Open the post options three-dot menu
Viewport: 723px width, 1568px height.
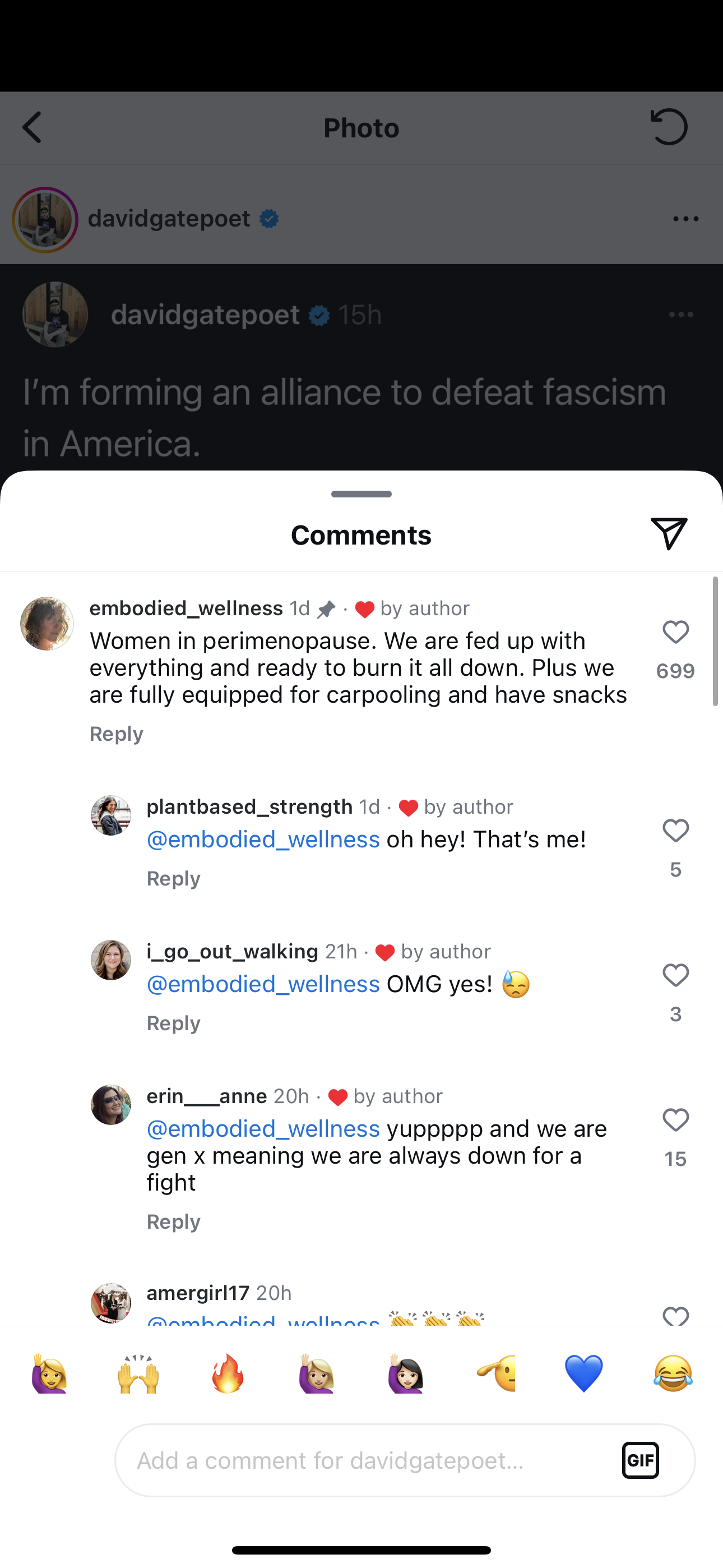(x=686, y=219)
